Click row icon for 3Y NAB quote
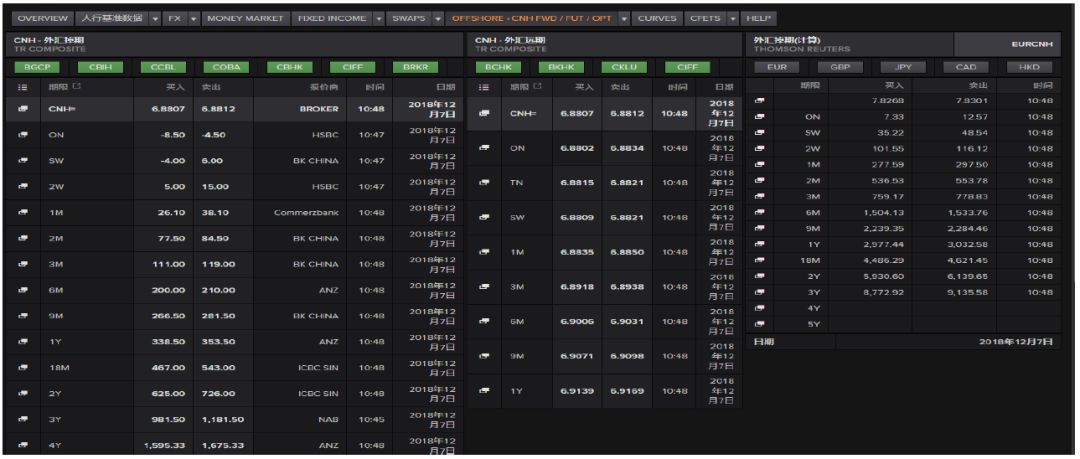1080x459 pixels. click(23, 420)
